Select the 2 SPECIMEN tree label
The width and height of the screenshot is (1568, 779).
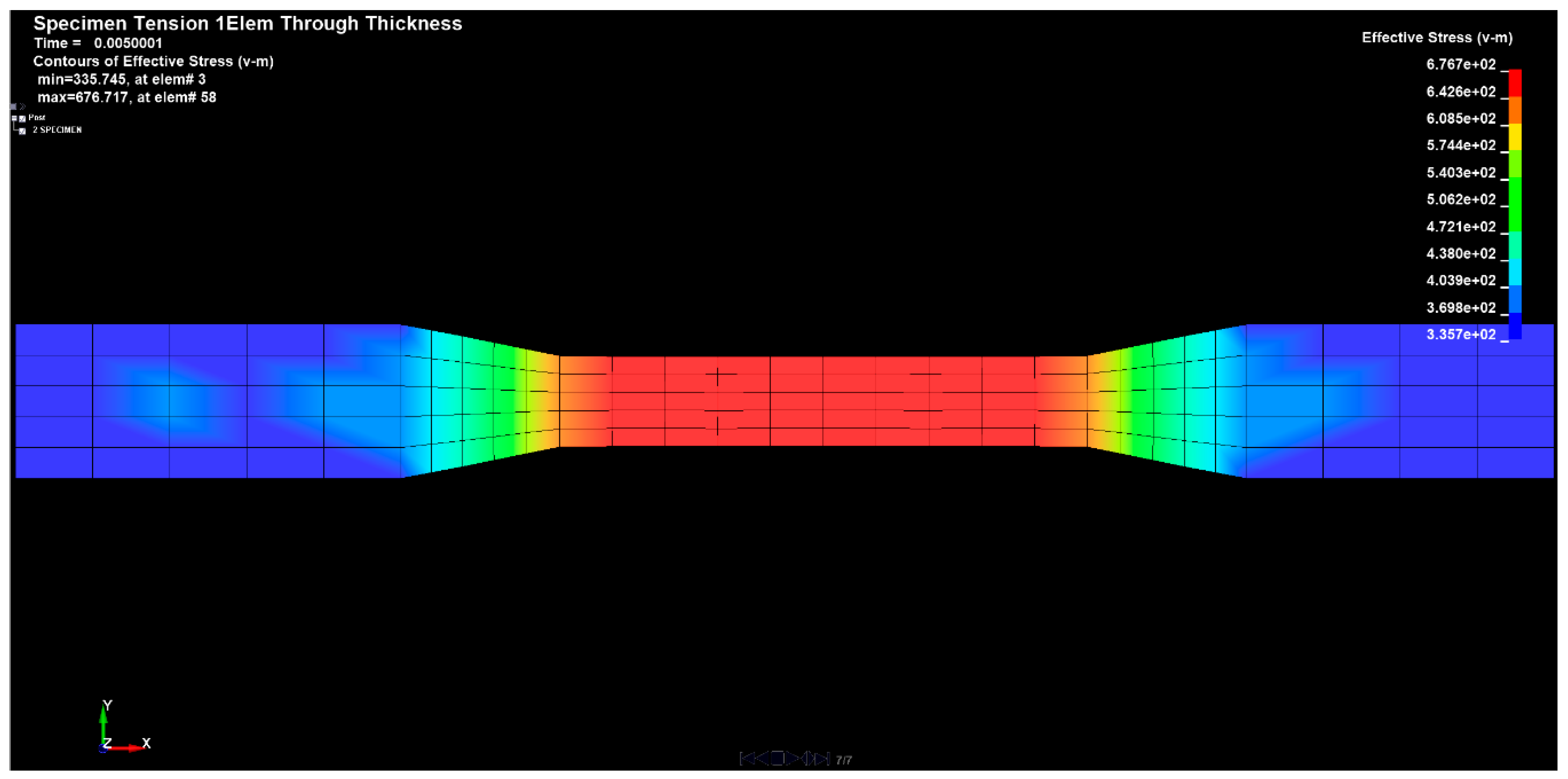57,130
